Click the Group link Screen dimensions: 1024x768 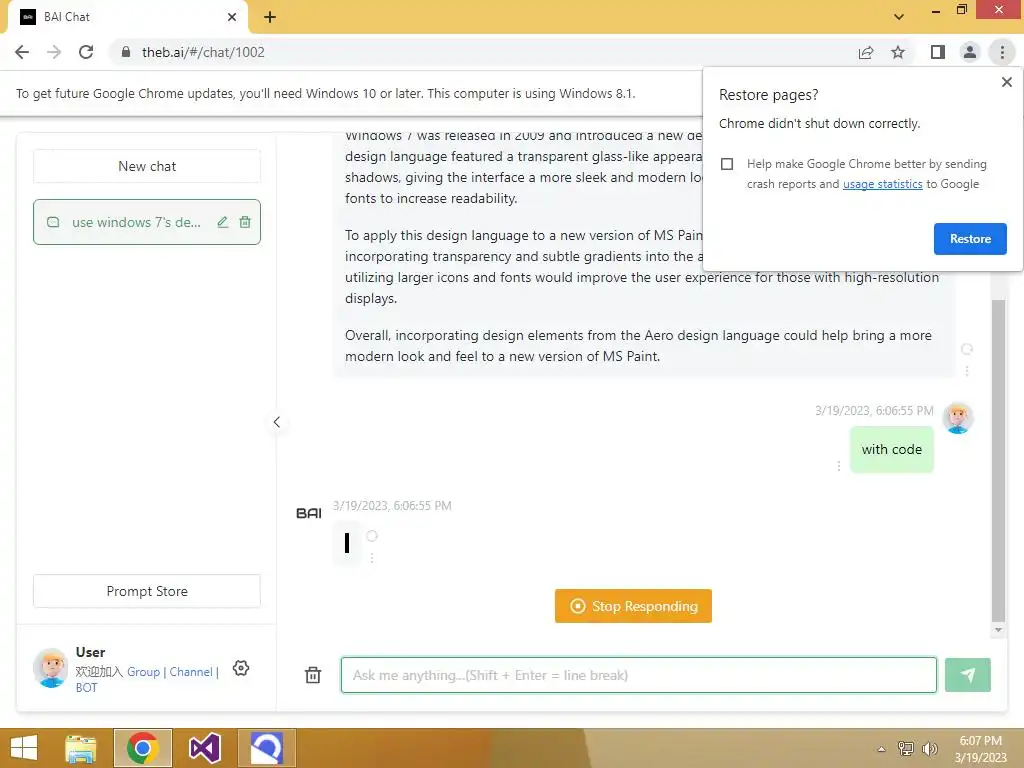click(x=143, y=672)
